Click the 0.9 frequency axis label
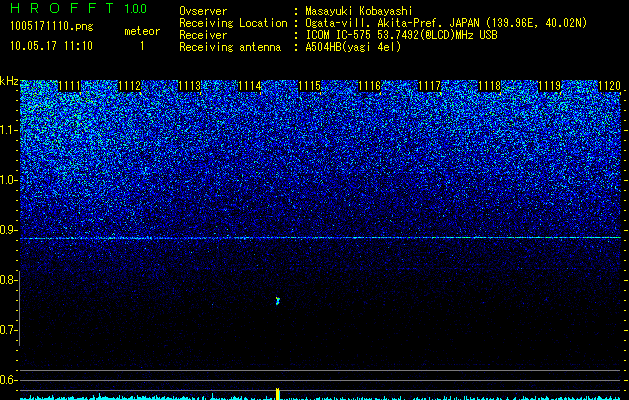Image resolution: width=629 pixels, height=400 pixels. pyautogui.click(x=7, y=230)
